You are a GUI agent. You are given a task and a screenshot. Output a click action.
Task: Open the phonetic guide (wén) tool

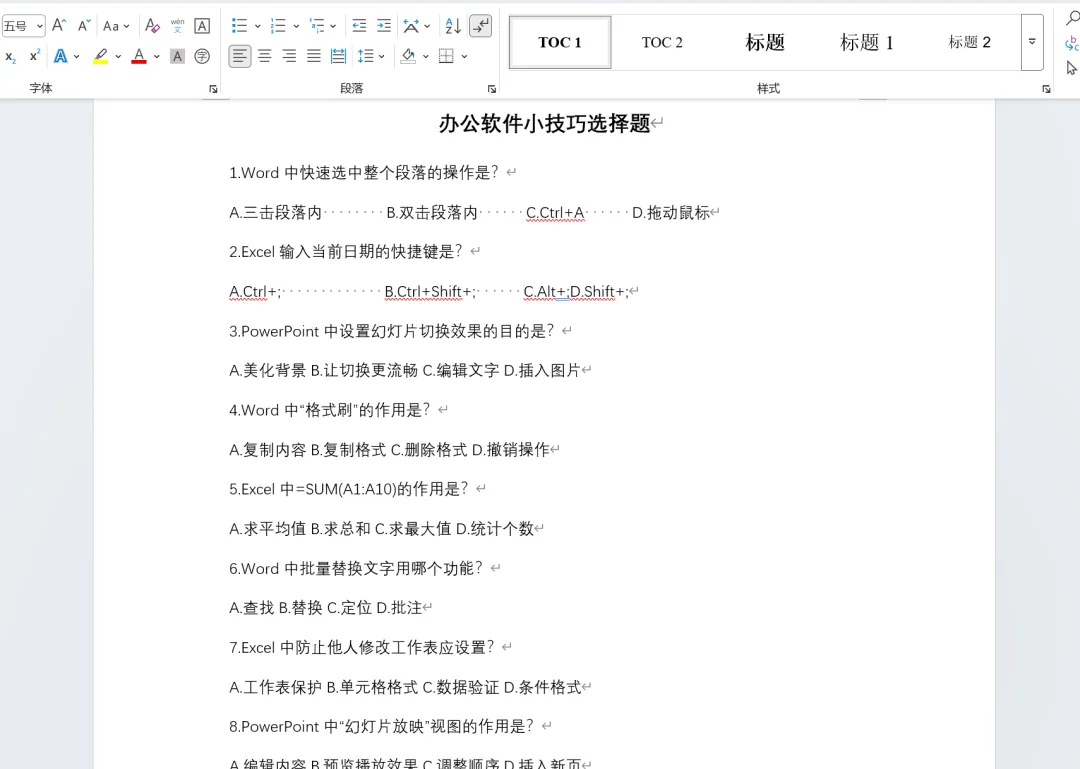pyautogui.click(x=177, y=26)
